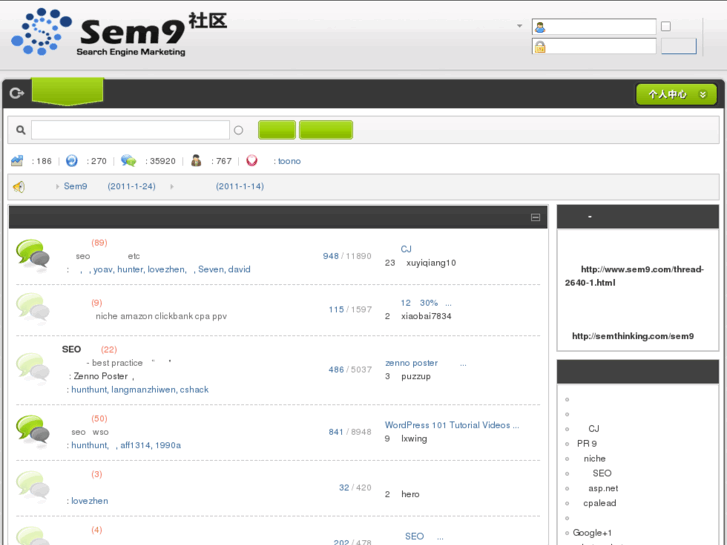This screenshot has width=727, height=545.
Task: Open moderator langmanzhiwen link
Action: pyautogui.click(x=143, y=390)
